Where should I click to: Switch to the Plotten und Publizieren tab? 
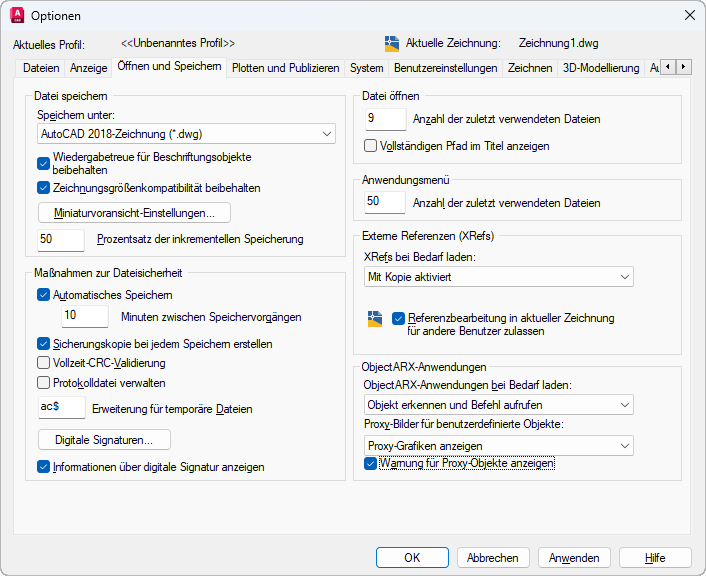coord(285,68)
